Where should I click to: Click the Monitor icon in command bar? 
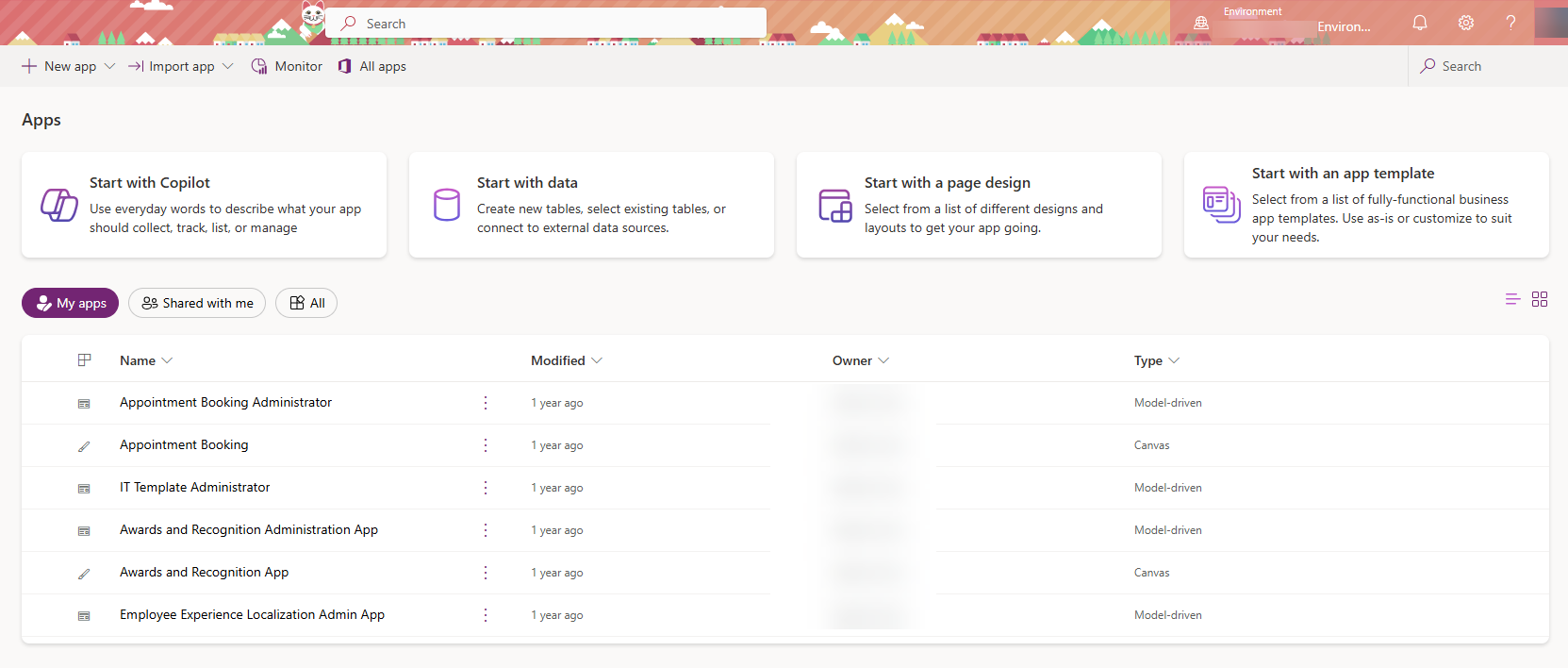(259, 66)
